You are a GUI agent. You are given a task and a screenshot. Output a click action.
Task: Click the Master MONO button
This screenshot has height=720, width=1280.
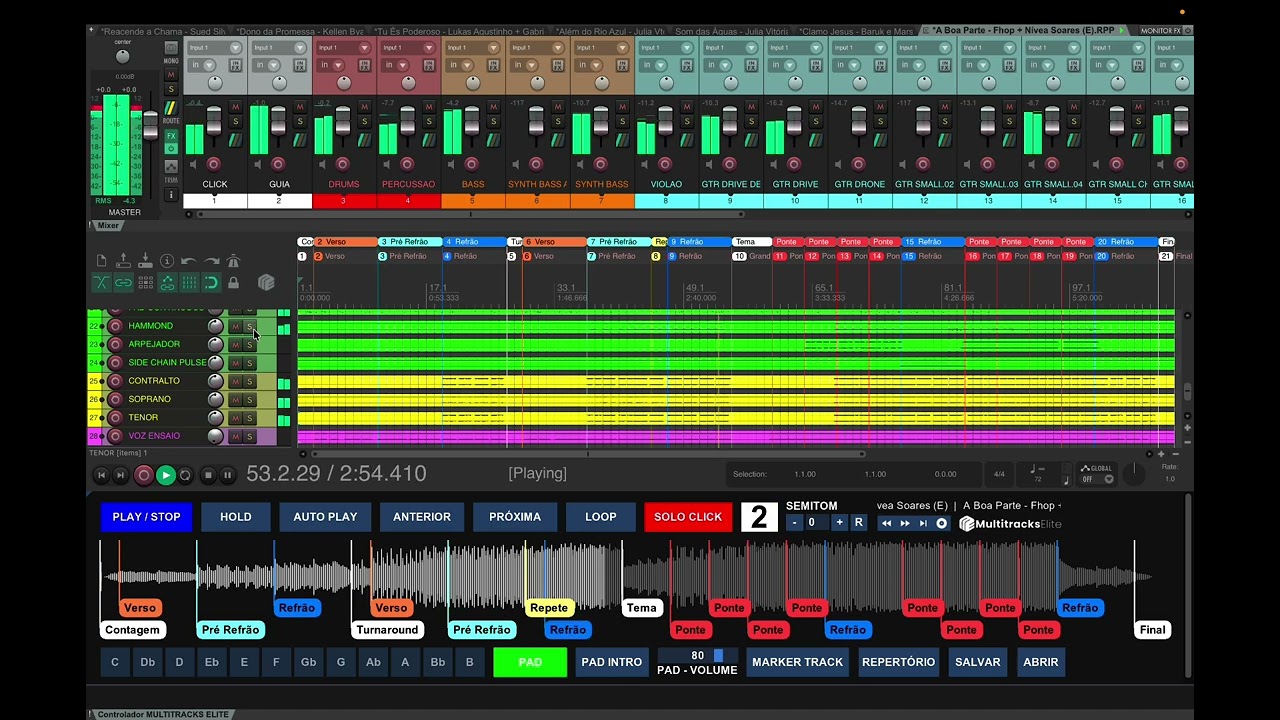[171, 47]
